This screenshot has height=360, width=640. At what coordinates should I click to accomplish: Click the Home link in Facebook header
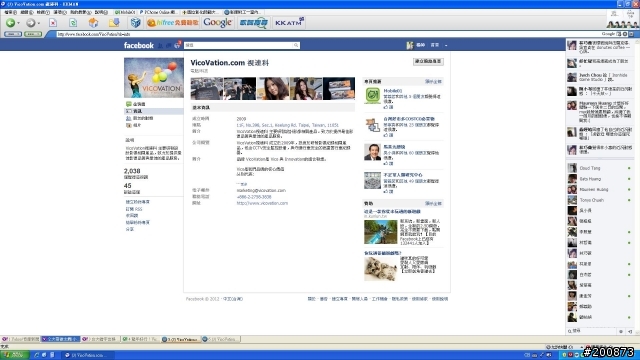(x=435, y=45)
